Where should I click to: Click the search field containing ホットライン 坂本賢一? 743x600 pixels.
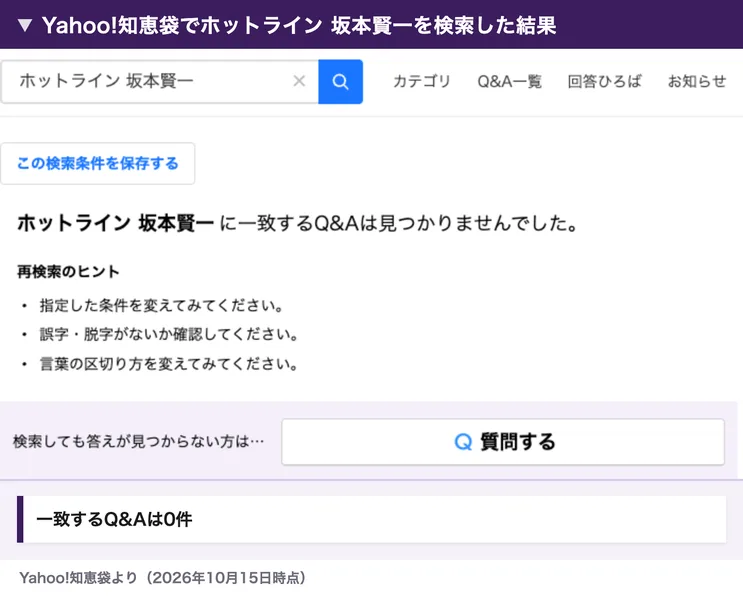(160, 82)
